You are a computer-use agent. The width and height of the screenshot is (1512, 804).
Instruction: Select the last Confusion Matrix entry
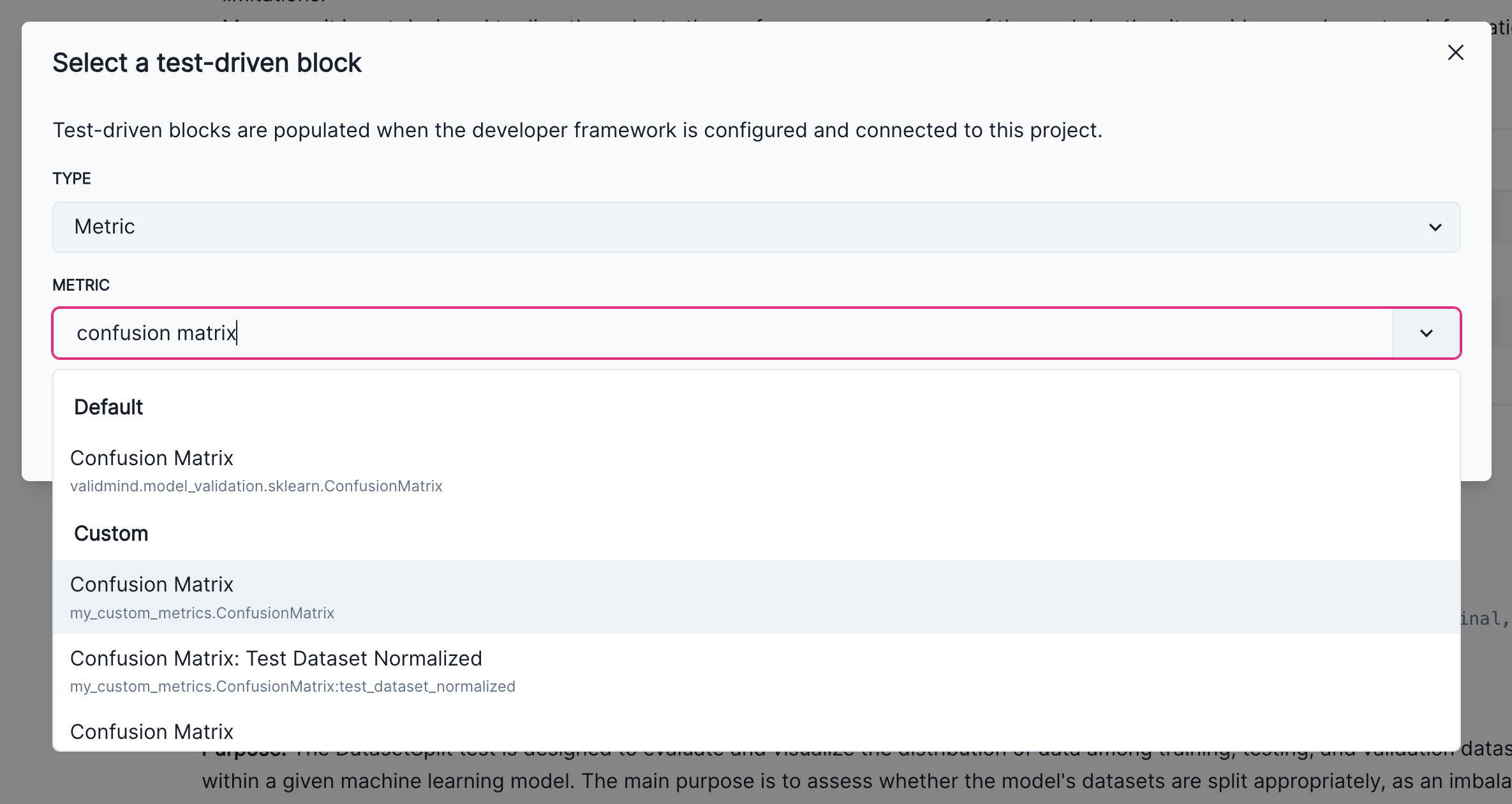pos(152,731)
